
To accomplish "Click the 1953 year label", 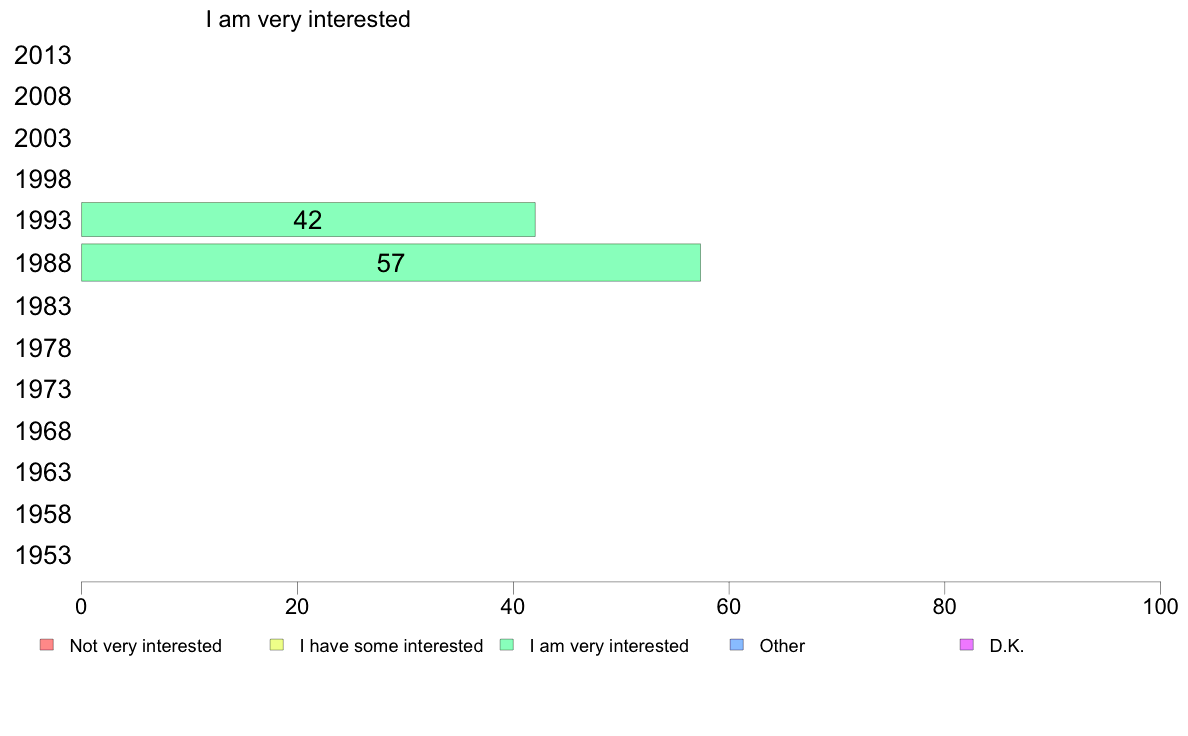I will coord(43,556).
